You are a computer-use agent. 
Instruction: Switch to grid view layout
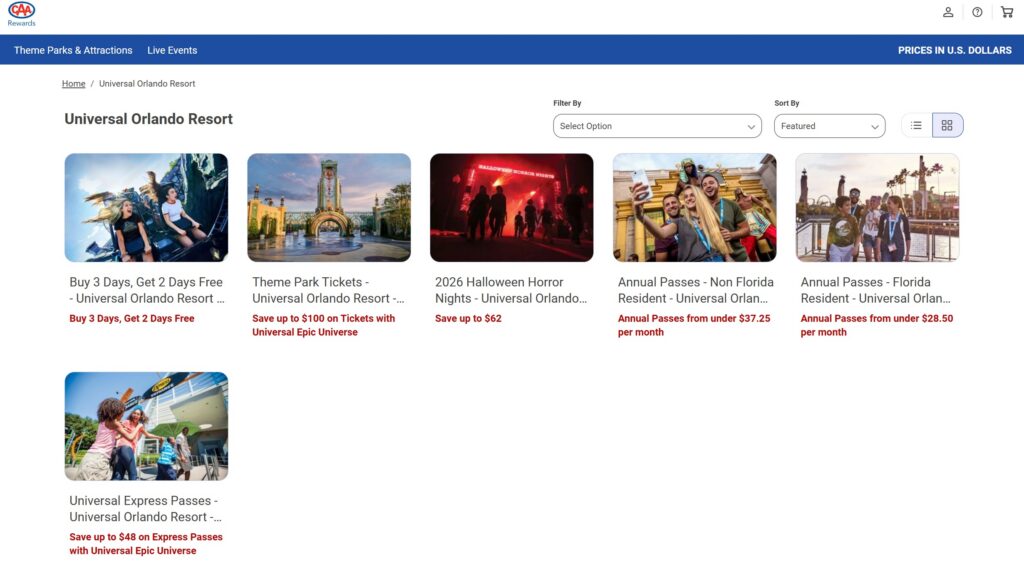click(x=947, y=125)
